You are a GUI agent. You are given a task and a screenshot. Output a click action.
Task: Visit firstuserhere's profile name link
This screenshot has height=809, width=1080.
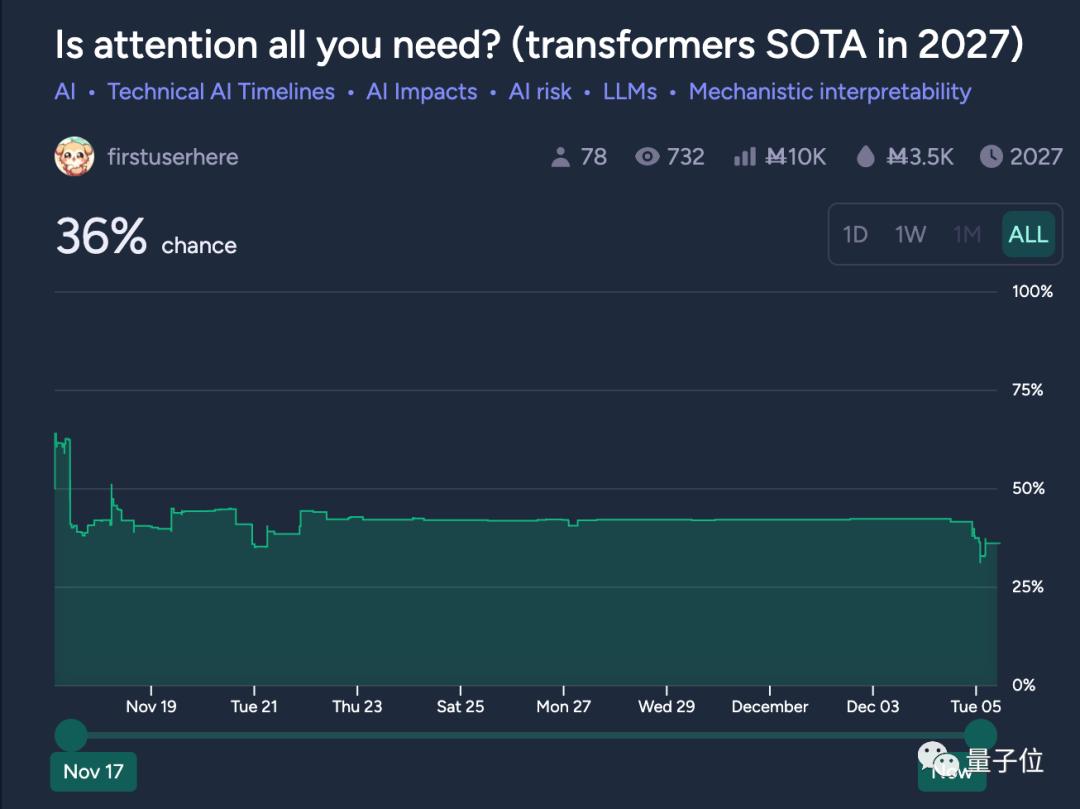click(x=173, y=157)
